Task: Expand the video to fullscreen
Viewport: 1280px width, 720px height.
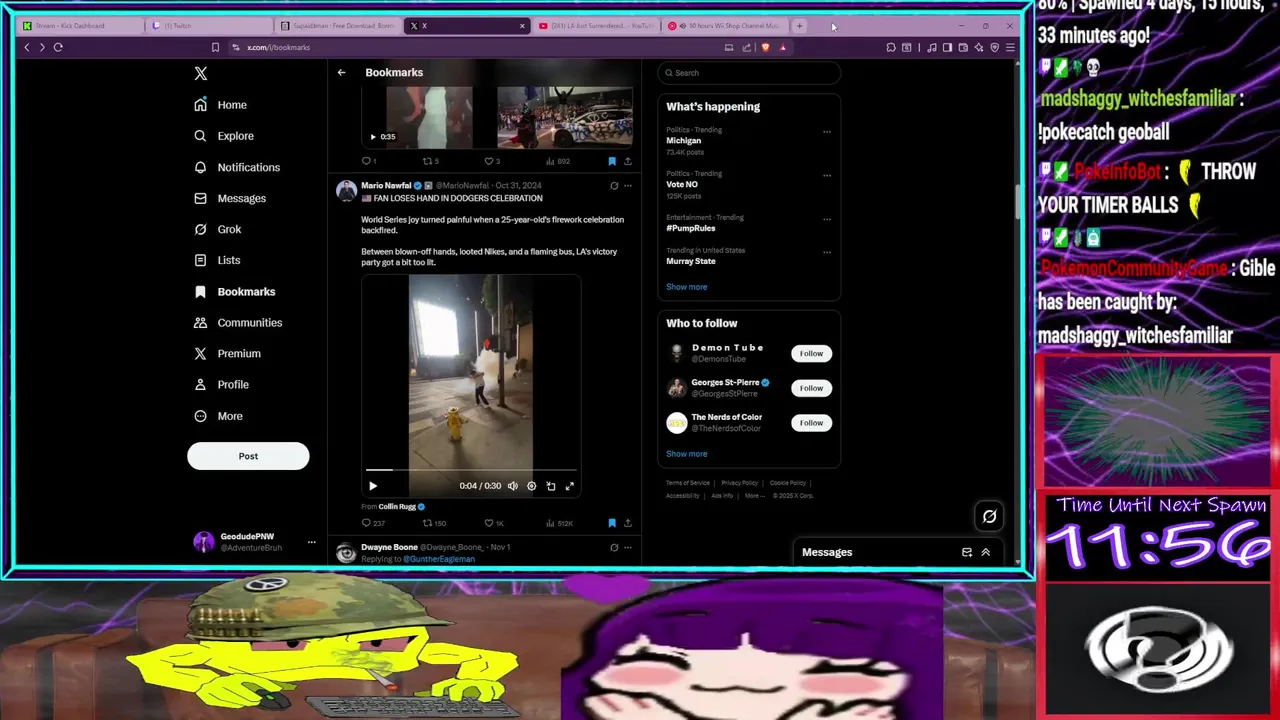Action: 570,486
